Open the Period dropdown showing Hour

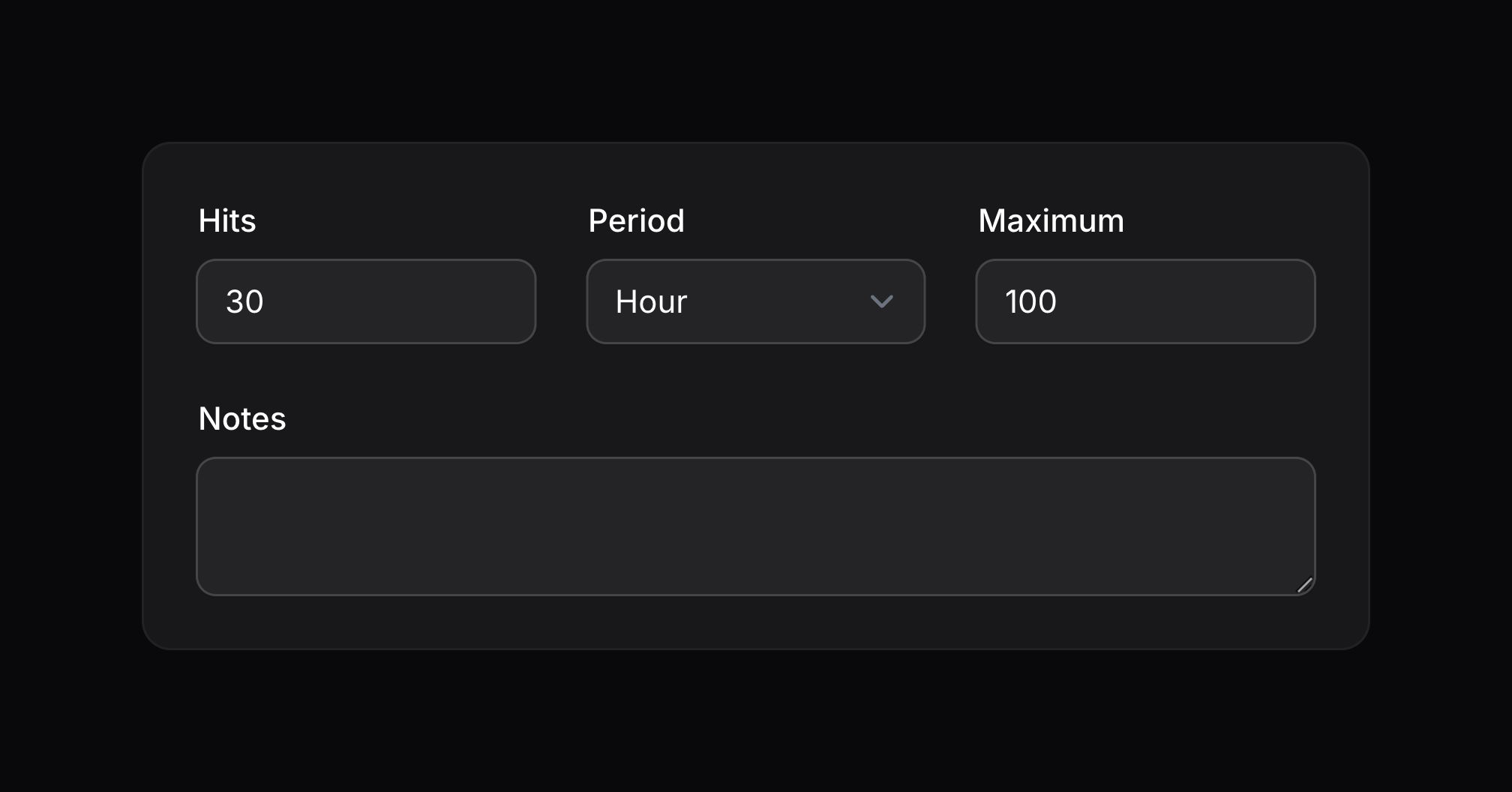(755, 301)
